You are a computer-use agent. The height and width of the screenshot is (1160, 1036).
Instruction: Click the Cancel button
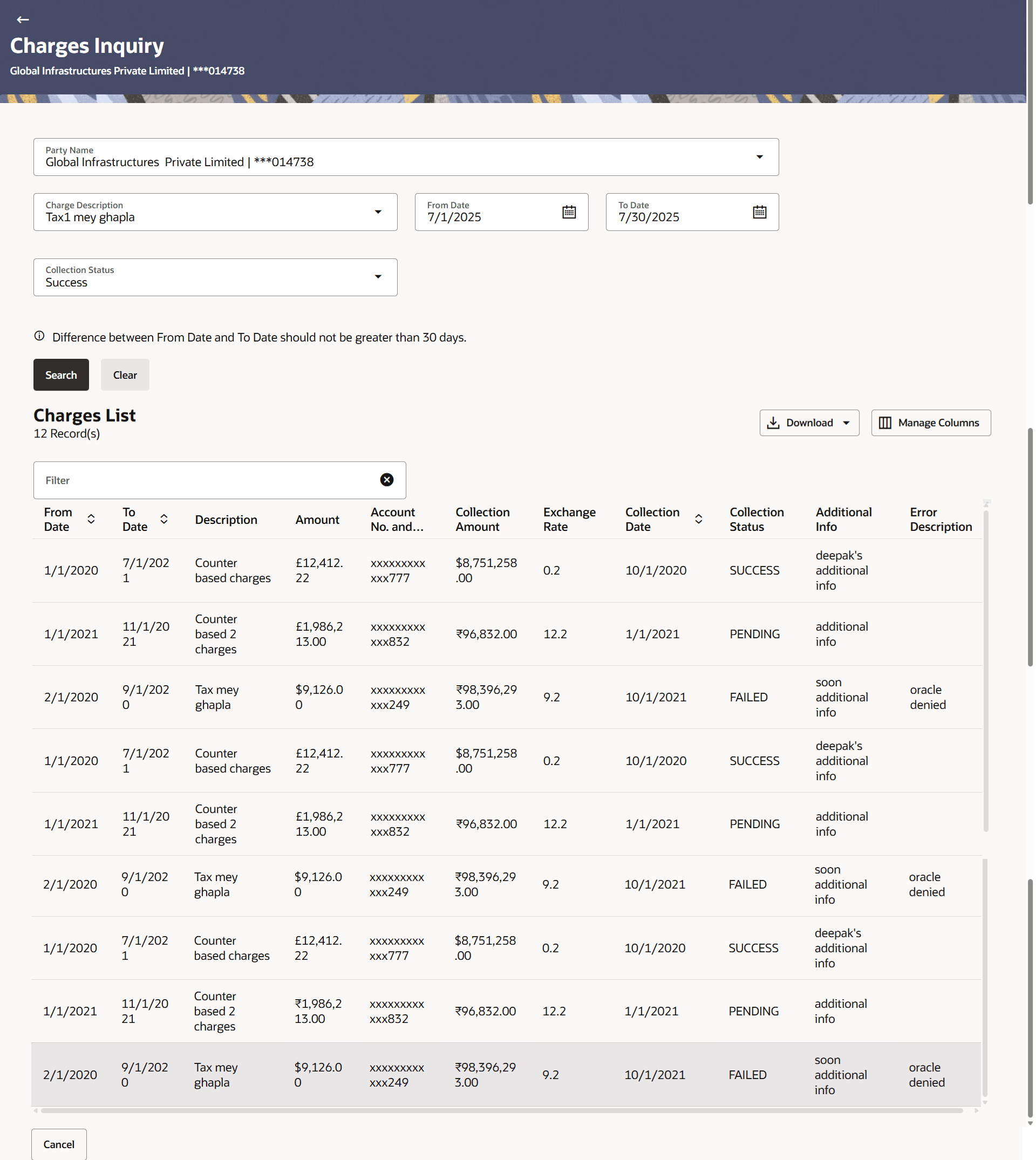[59, 1144]
